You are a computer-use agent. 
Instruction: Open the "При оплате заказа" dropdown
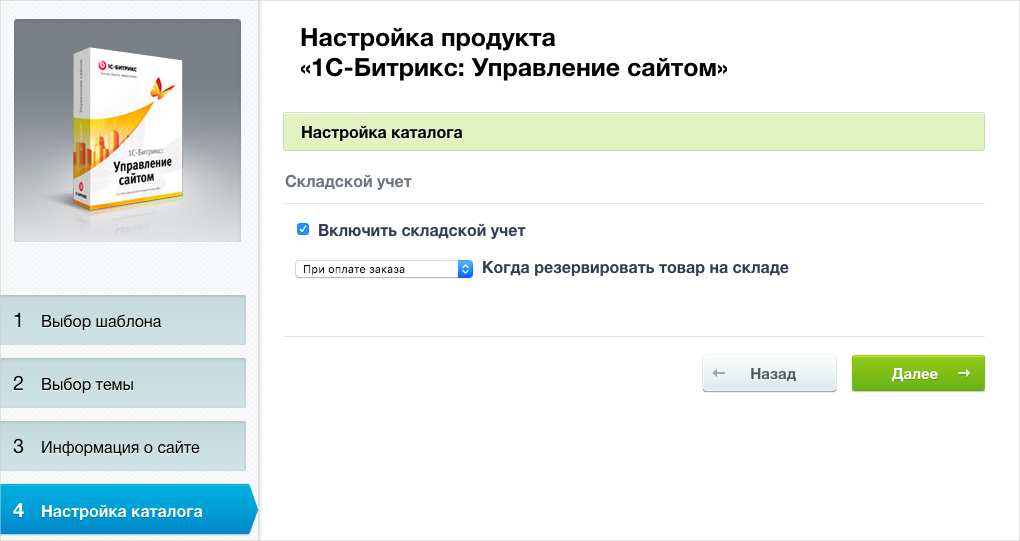tap(383, 269)
